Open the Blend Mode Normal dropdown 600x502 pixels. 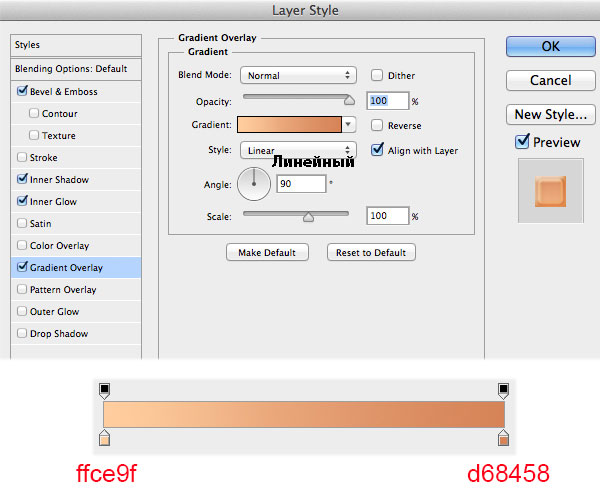click(298, 75)
